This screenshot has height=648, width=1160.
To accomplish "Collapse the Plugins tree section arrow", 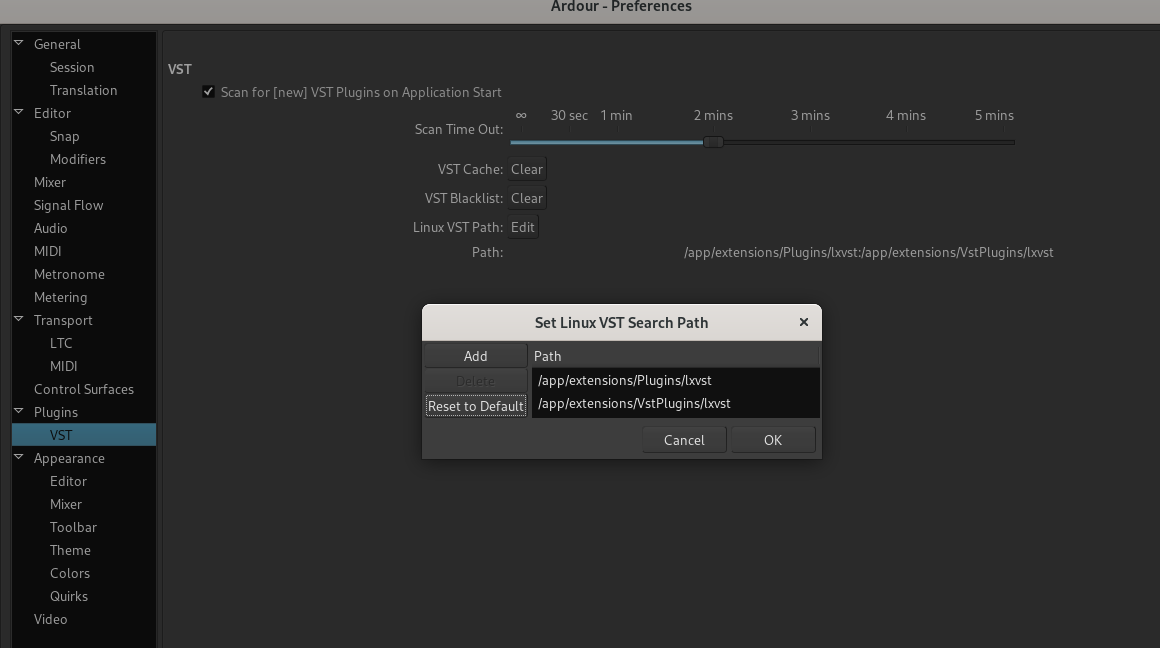I will pyautogui.click(x=18, y=411).
